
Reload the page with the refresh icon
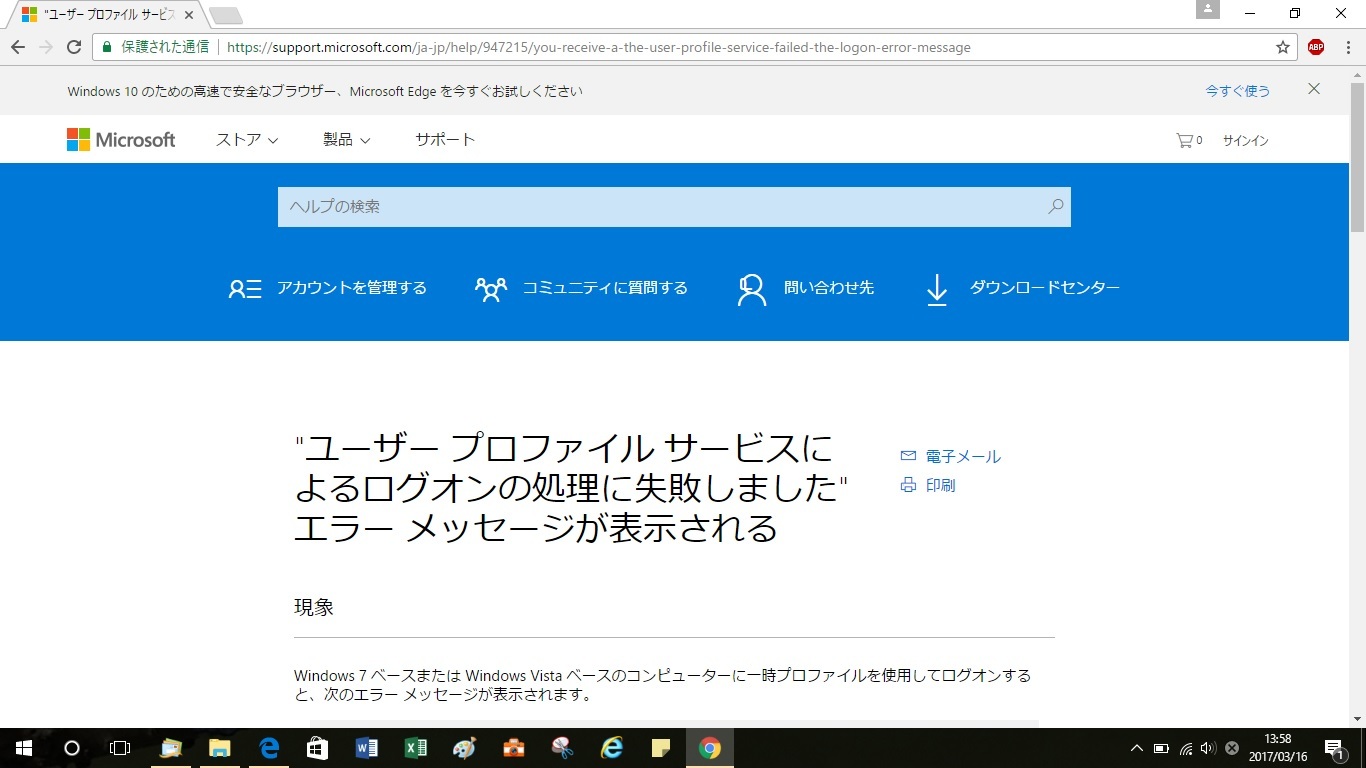pos(73,47)
